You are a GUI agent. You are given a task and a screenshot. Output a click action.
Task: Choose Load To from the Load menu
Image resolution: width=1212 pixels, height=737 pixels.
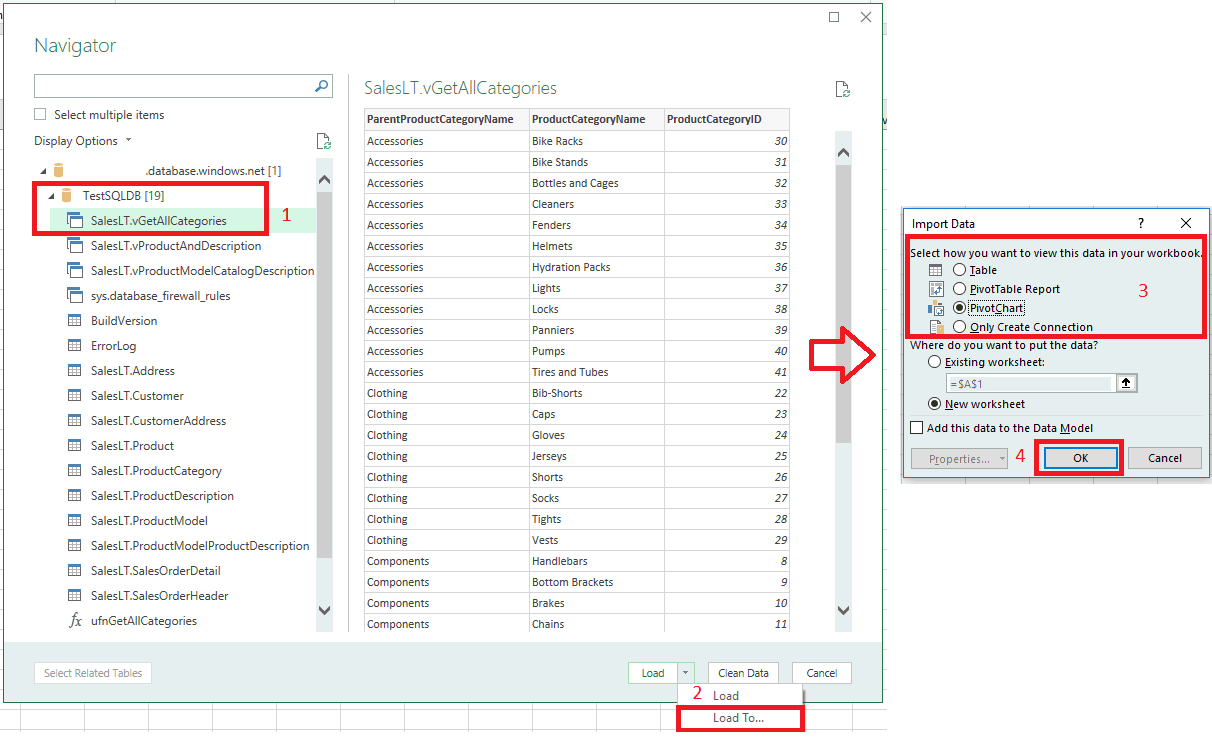[x=740, y=717]
